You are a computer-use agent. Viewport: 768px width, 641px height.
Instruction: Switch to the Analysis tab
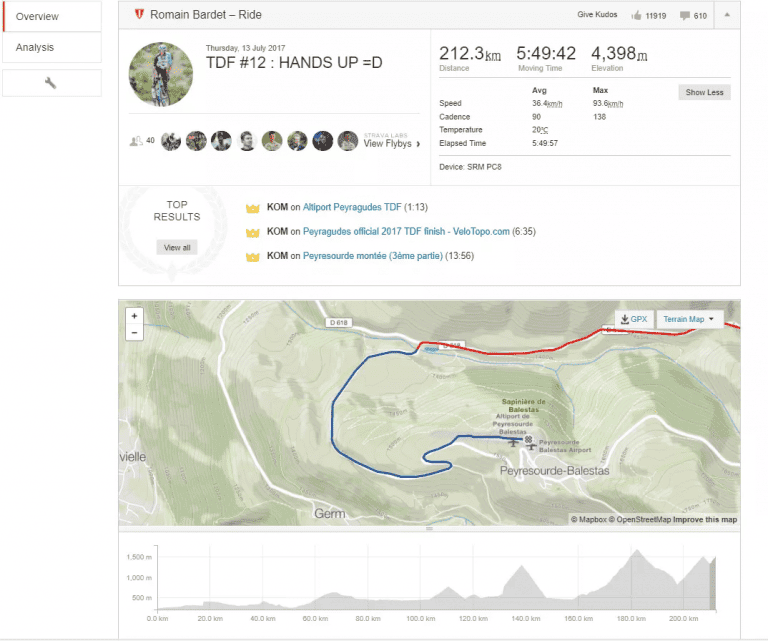51,47
